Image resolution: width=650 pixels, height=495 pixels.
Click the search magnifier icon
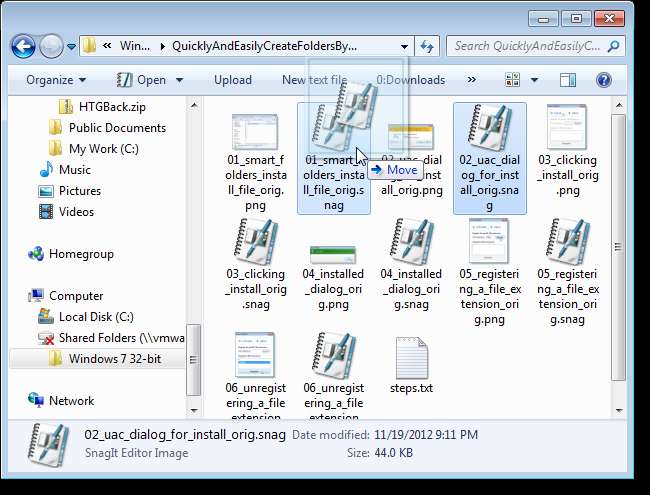pyautogui.click(x=614, y=46)
